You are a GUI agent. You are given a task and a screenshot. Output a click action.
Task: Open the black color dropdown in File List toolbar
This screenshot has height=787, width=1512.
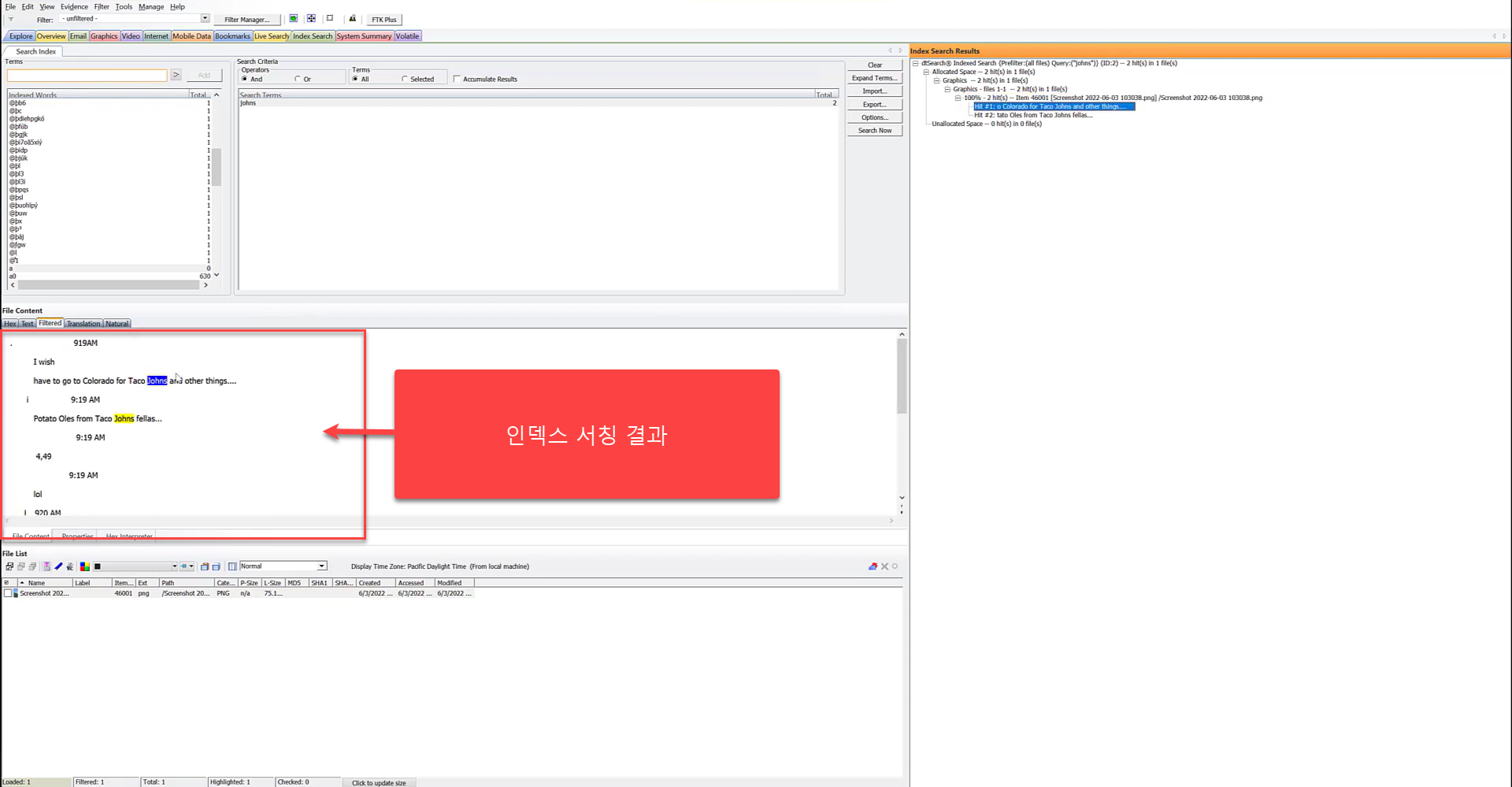point(174,566)
